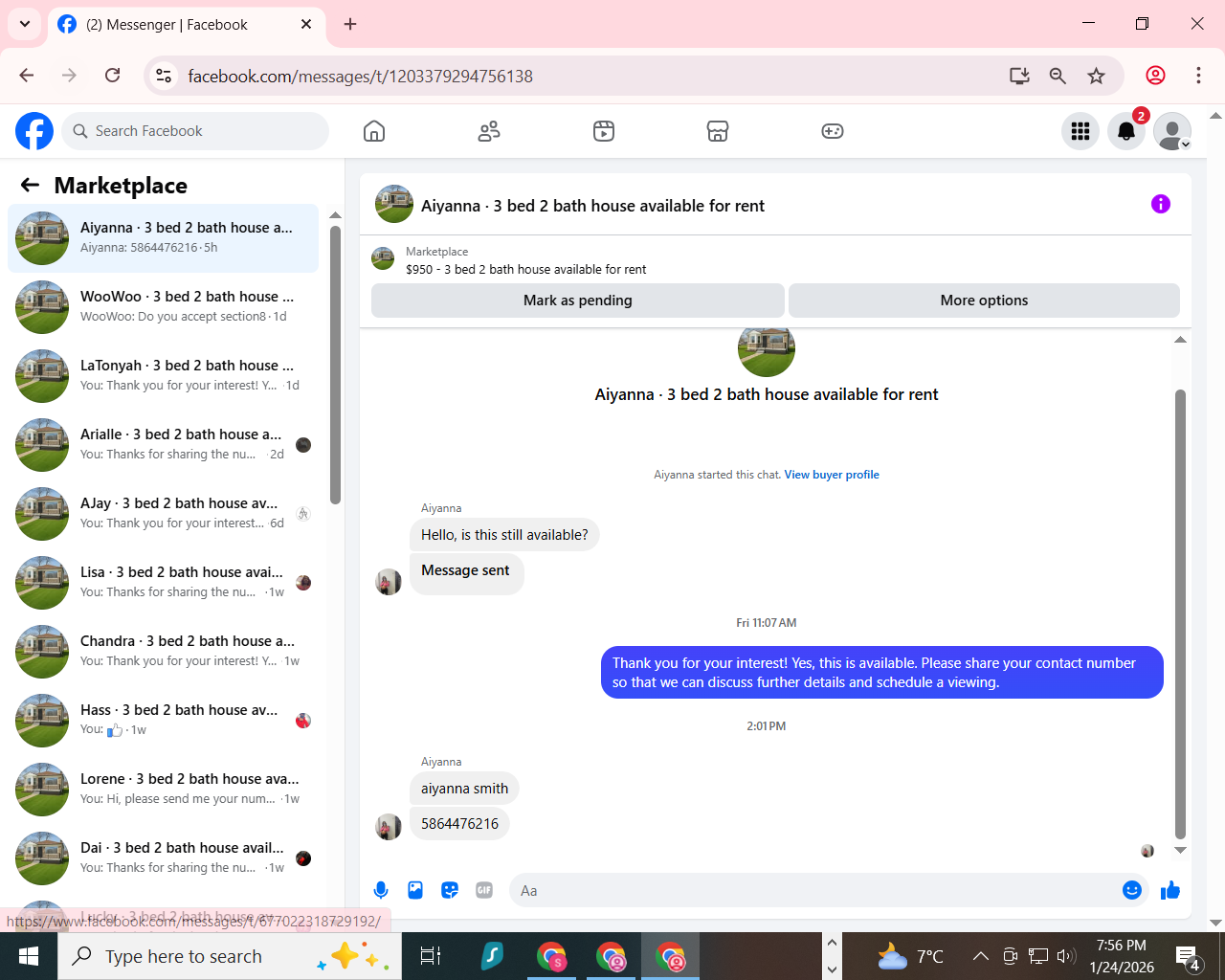Open the Gaming controller icon
The image size is (1225, 980).
833,131
